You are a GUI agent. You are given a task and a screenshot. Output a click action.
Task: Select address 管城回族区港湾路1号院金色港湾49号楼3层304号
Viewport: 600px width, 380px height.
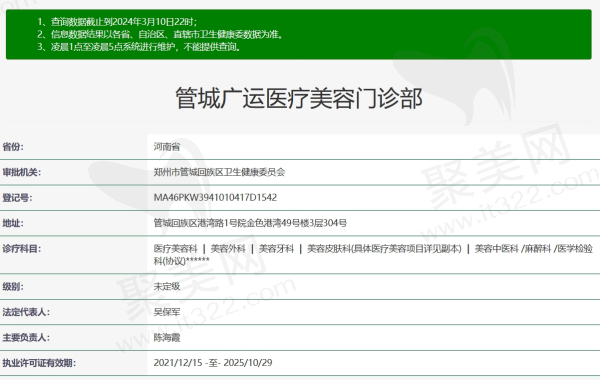click(x=250, y=223)
